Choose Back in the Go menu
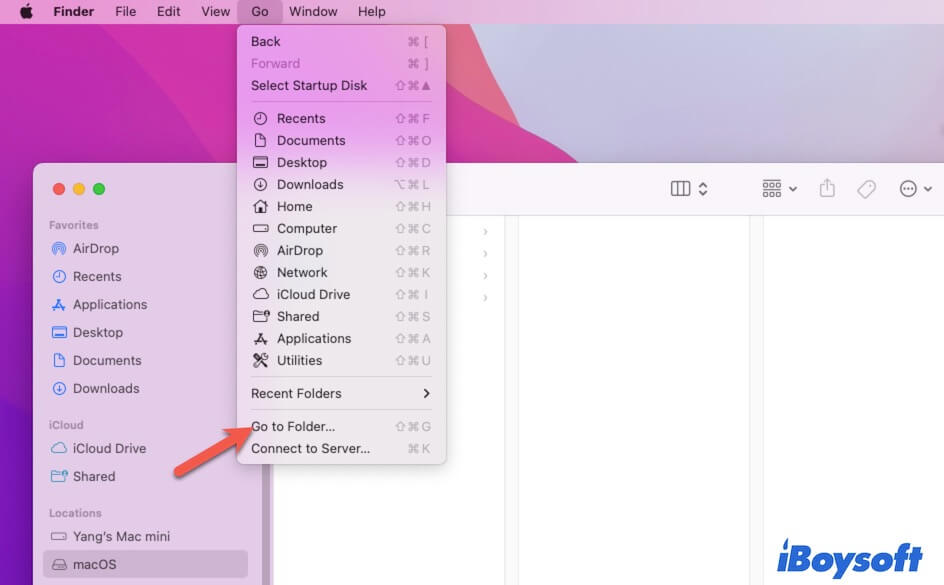 point(341,42)
